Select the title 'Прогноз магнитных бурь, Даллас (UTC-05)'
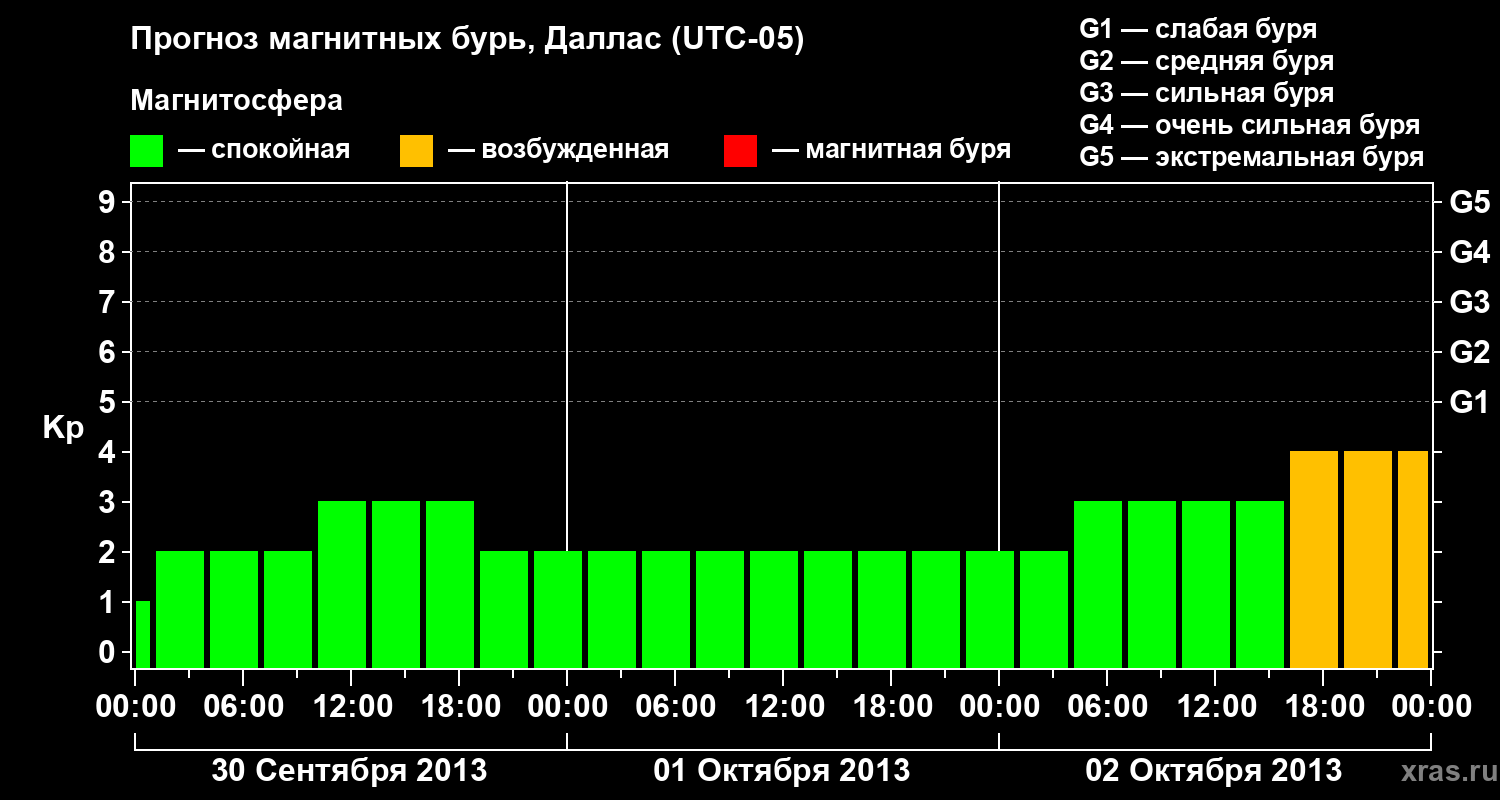 (x=467, y=40)
